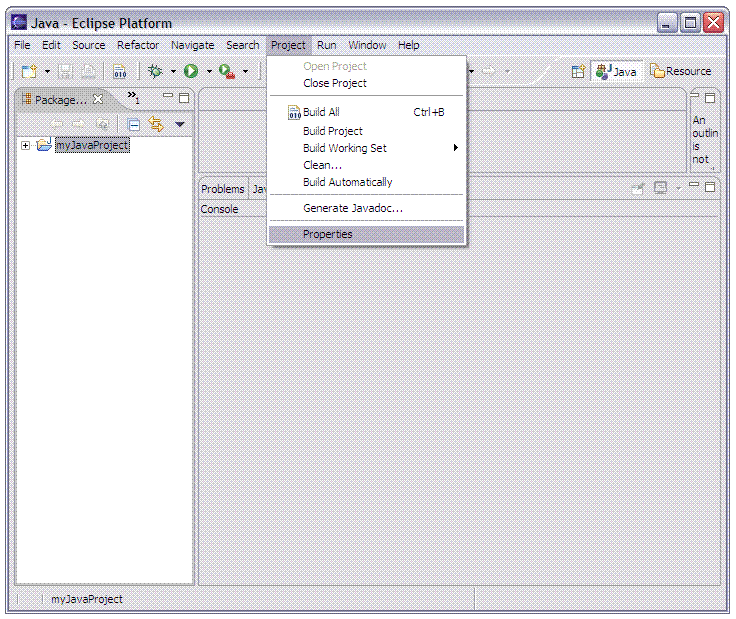
Task: Click the New wizard toolbar icon
Action: pos(29,71)
